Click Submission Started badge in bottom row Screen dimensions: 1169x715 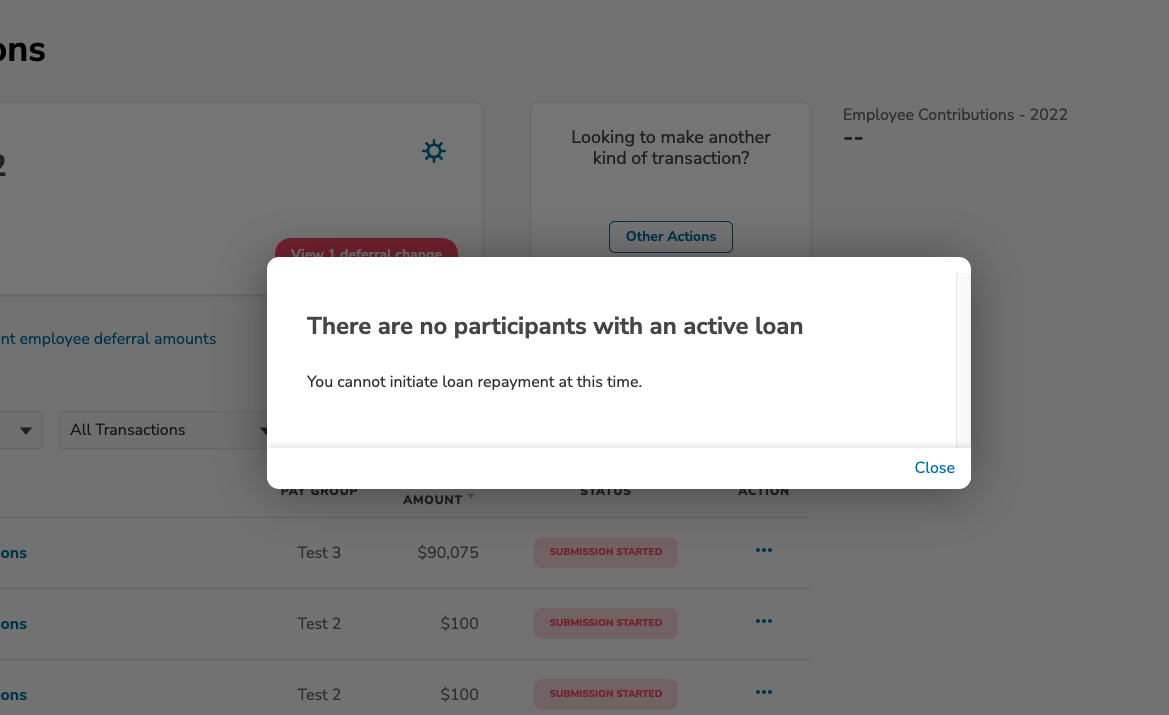605,693
